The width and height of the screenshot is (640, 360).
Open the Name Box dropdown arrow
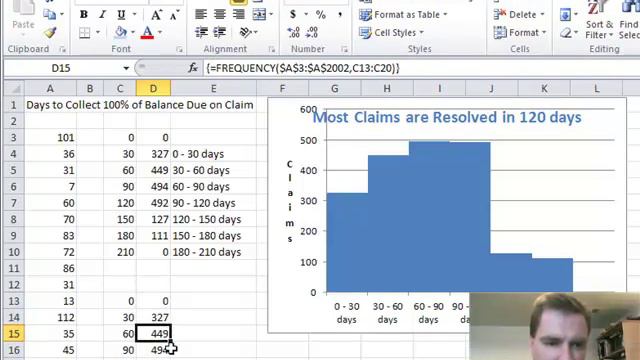tap(126, 68)
